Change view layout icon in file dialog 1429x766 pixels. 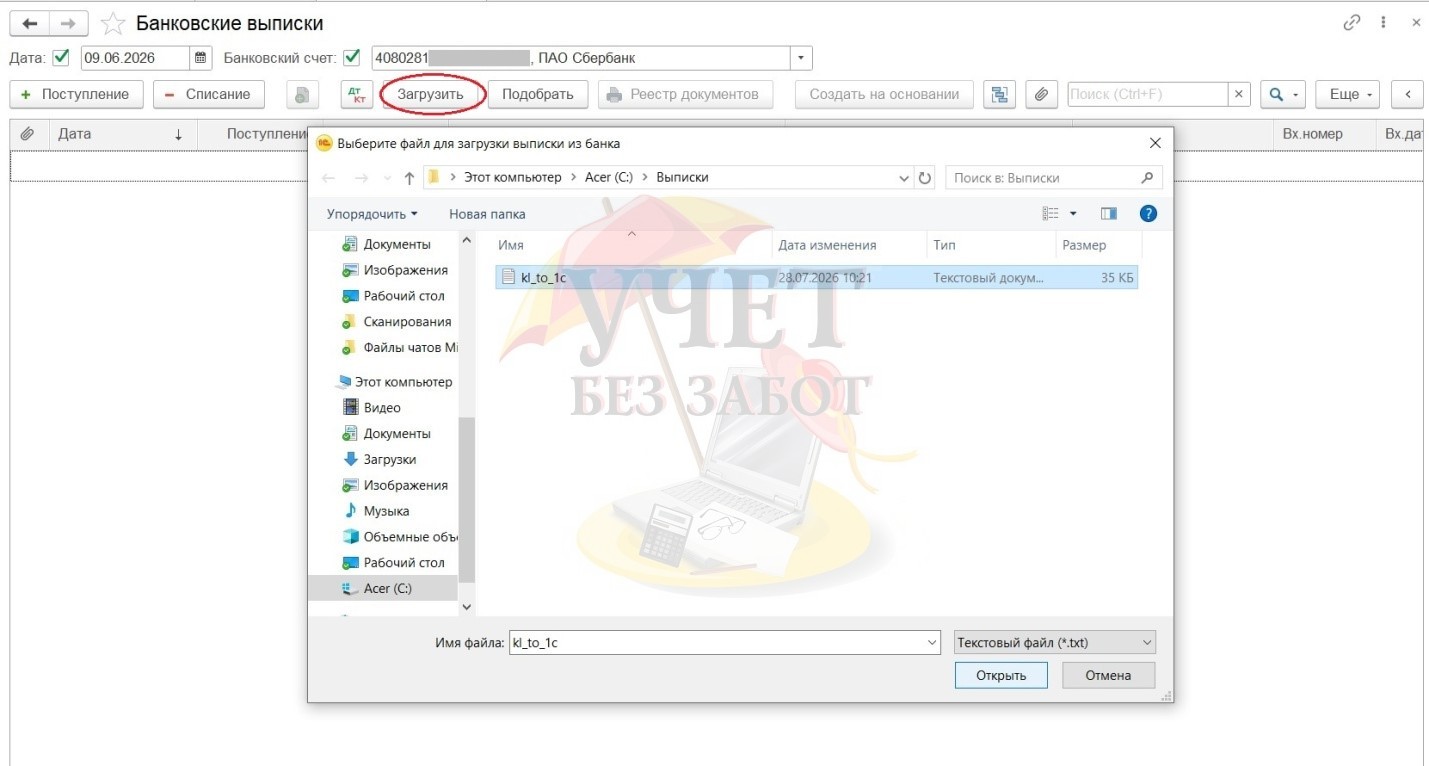click(x=1051, y=214)
